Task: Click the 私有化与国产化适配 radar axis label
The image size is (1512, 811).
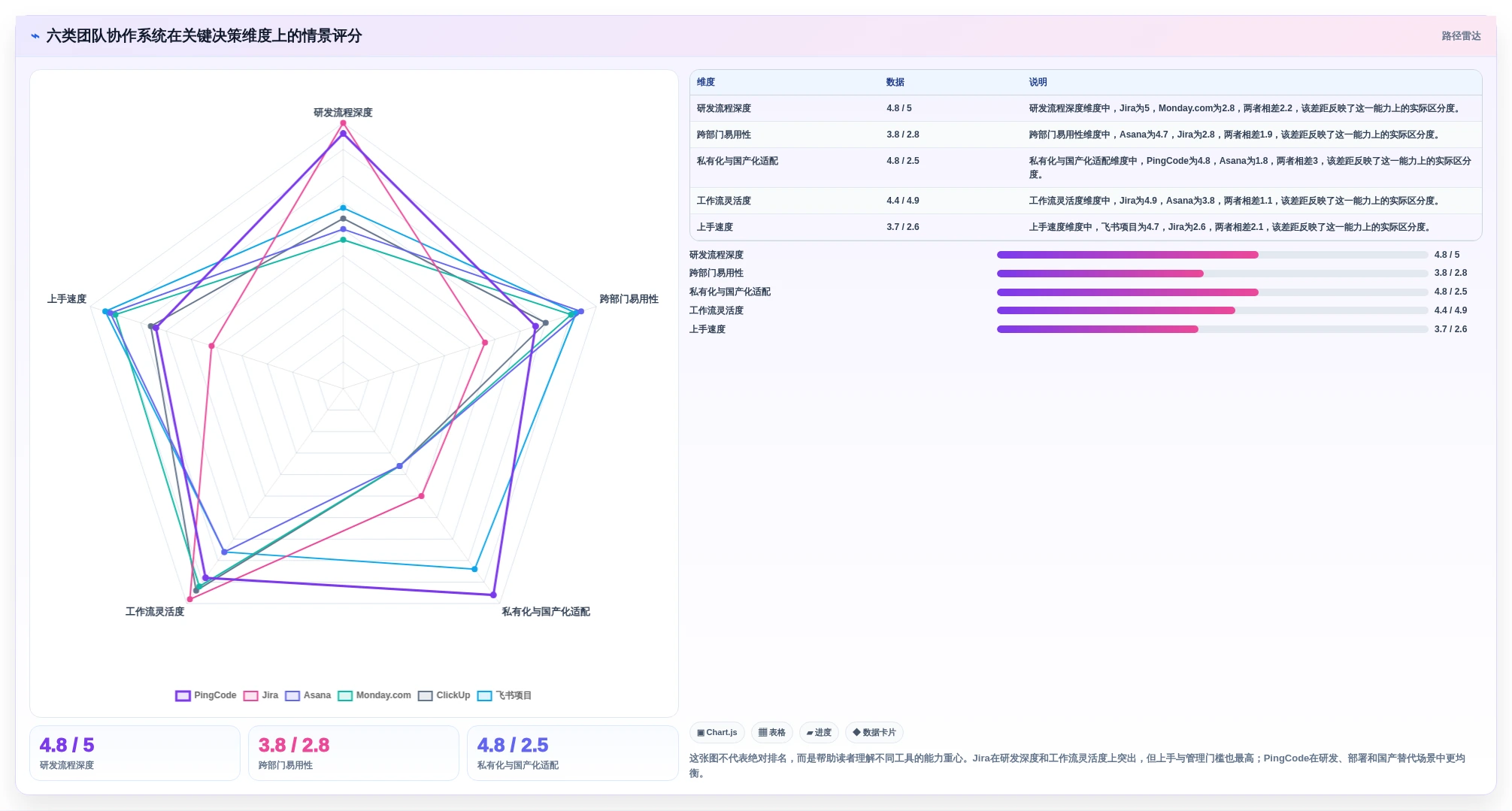Action: [x=546, y=612]
